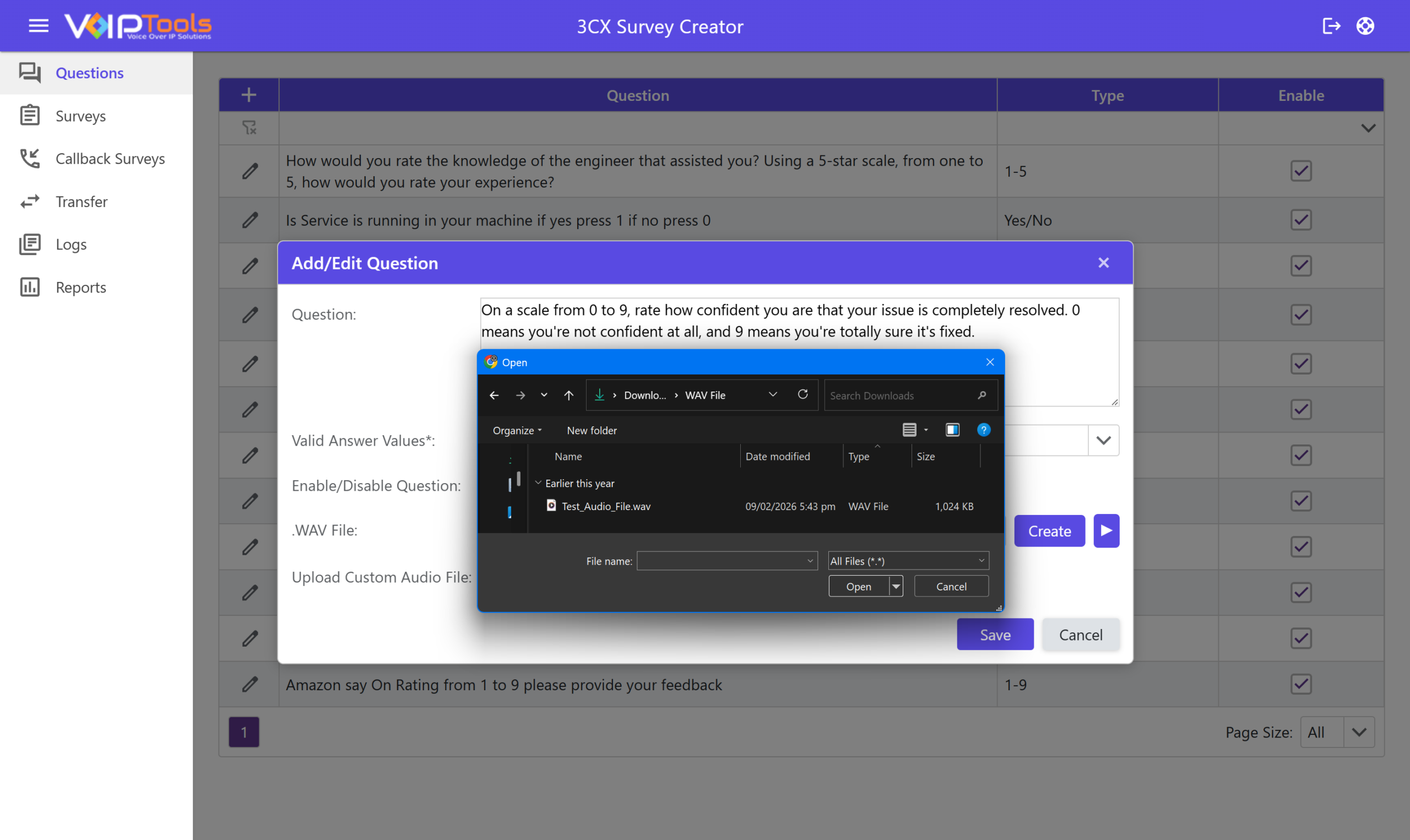Sort files by the Size column
Screen dimensions: 1410x840
point(926,456)
